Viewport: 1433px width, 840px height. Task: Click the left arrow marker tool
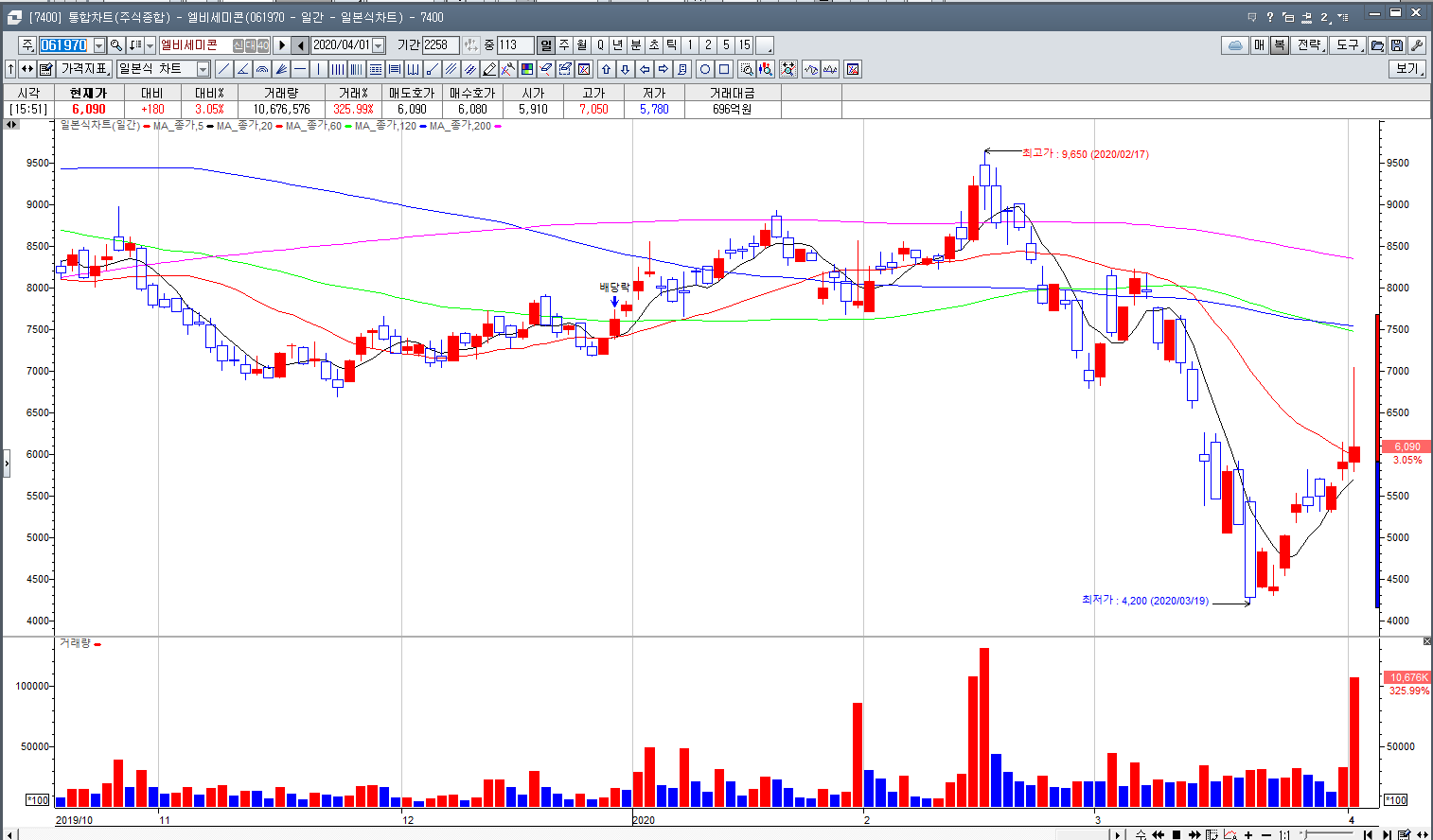[x=645, y=69]
